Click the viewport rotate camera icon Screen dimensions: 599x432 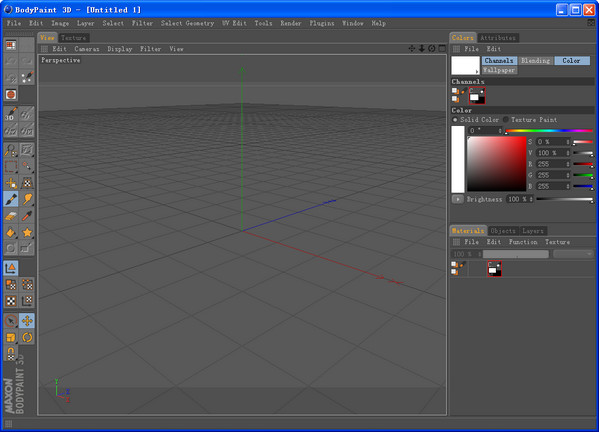(432, 49)
